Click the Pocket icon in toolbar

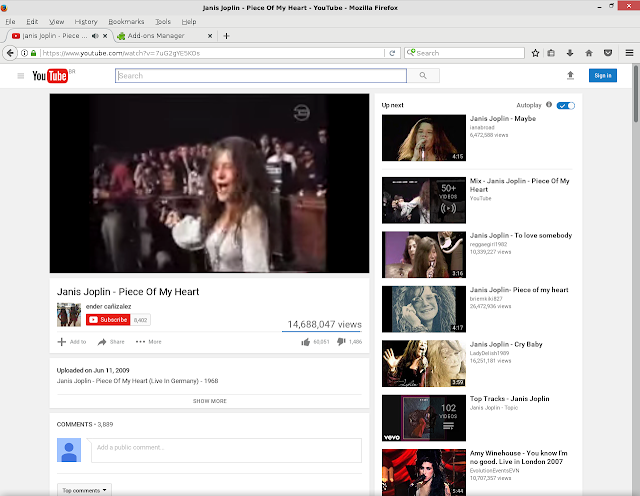pos(608,53)
